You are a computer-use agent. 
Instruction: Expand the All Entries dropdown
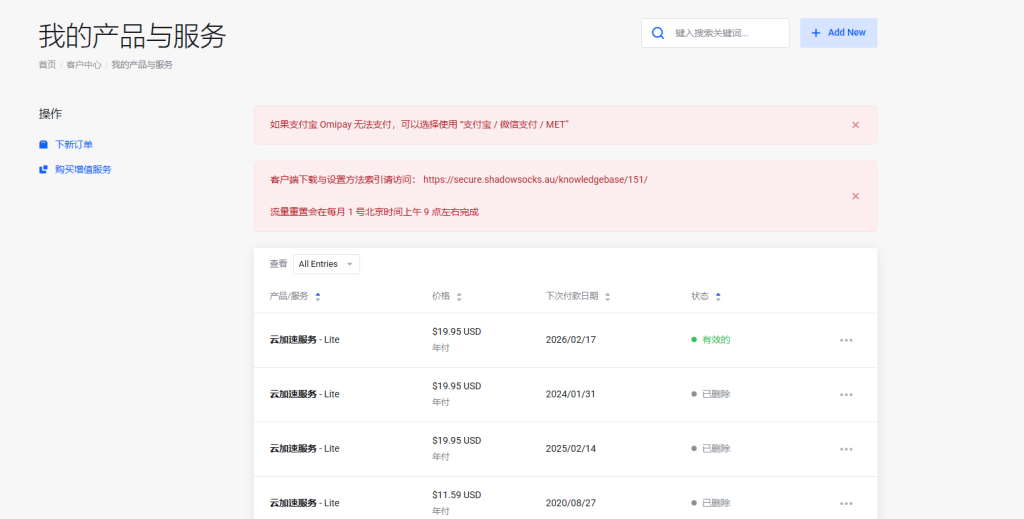(x=325, y=264)
